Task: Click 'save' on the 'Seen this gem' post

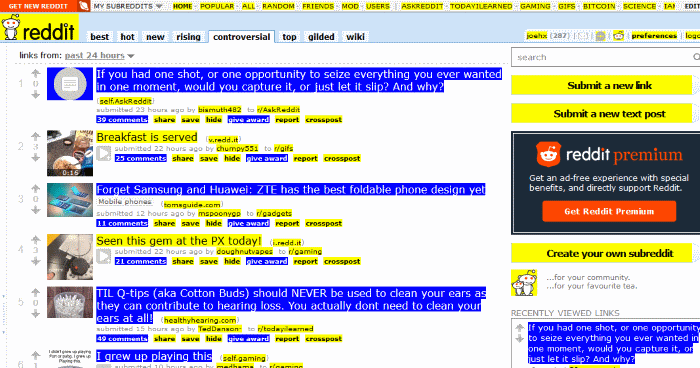Action: [x=208, y=261]
